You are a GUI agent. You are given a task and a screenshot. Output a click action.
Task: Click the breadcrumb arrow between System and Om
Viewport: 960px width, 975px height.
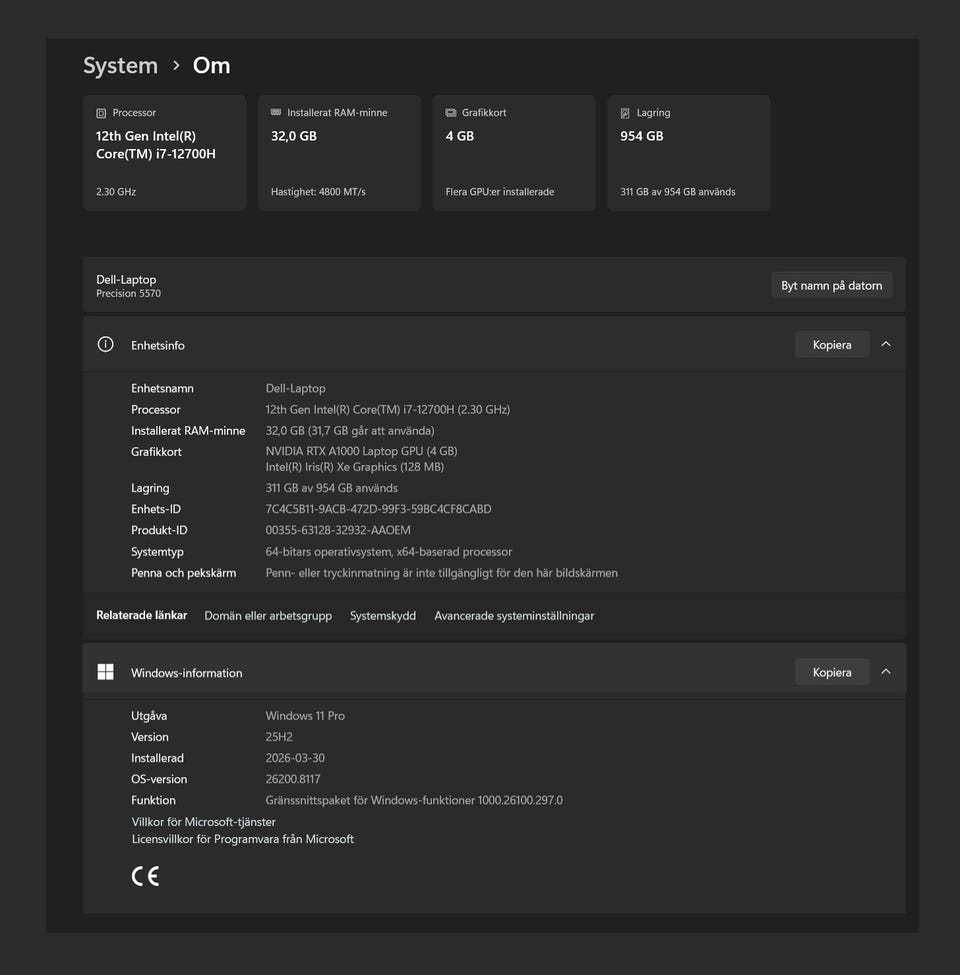click(x=176, y=66)
